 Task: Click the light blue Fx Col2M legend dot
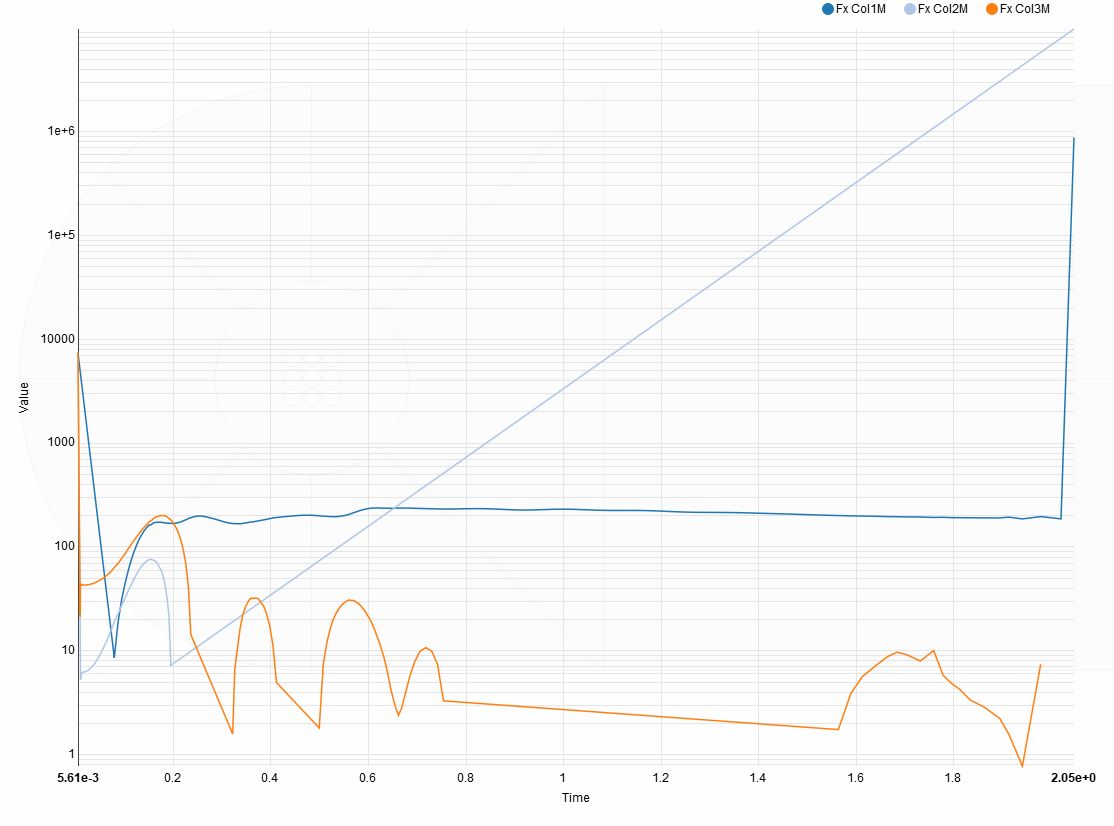click(x=909, y=9)
